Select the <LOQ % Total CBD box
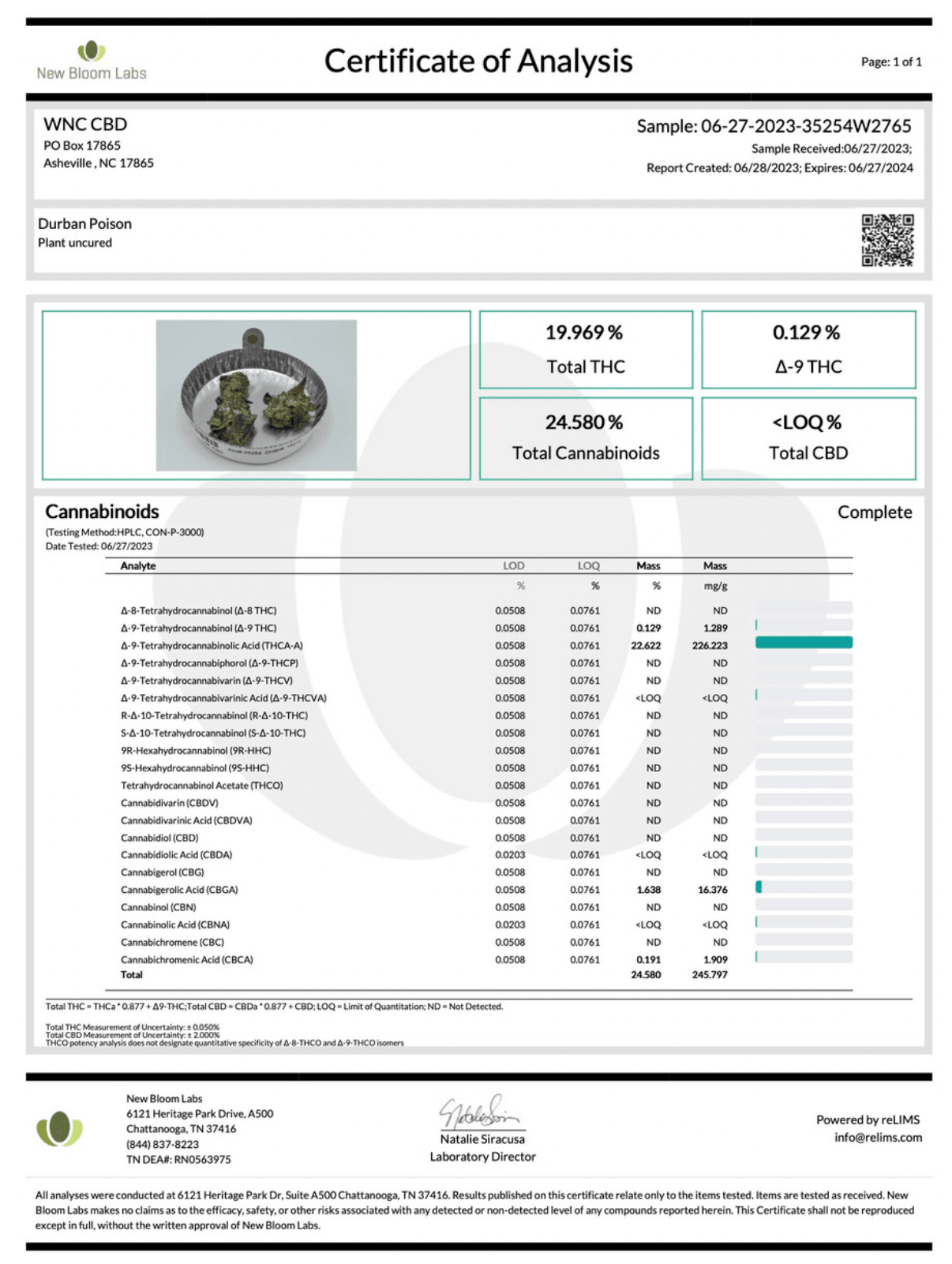Screen dimensions: 952x1264 (808, 437)
